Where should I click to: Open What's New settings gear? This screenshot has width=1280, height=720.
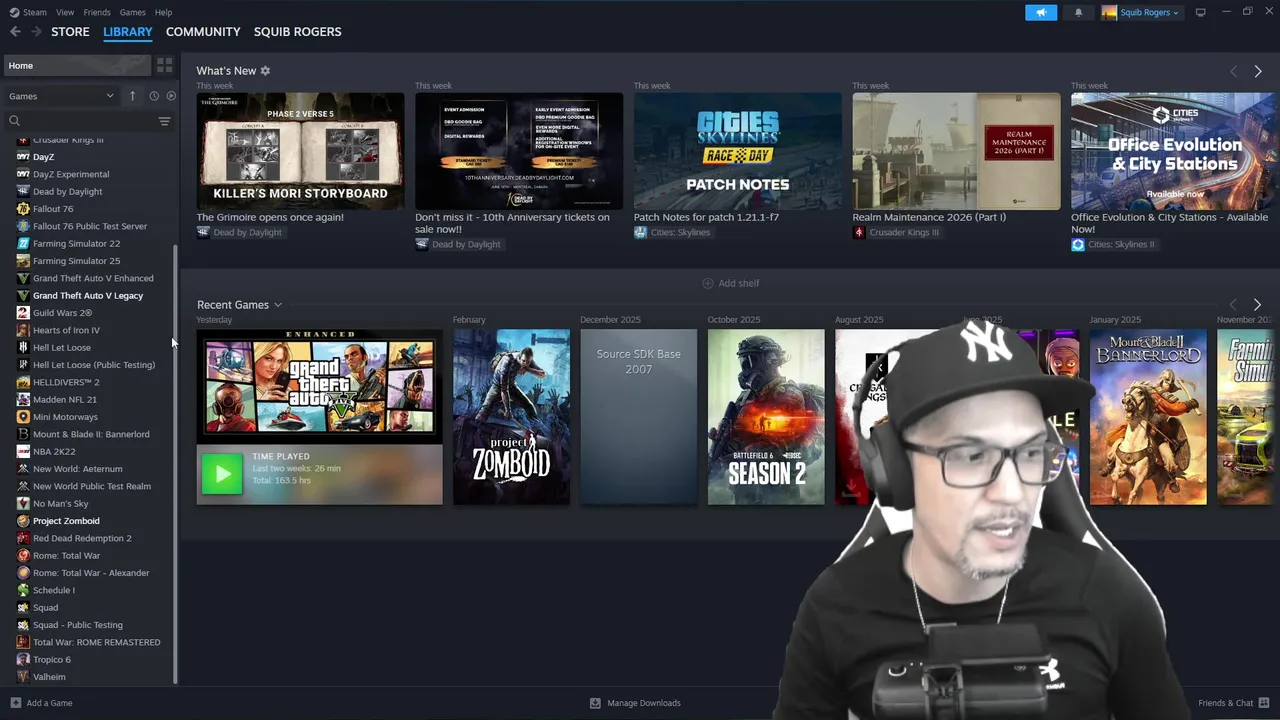pos(265,71)
